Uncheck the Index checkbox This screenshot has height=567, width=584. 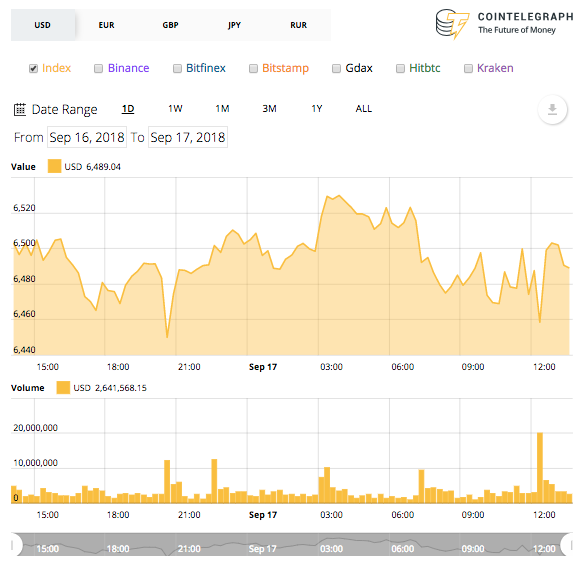[x=34, y=69]
